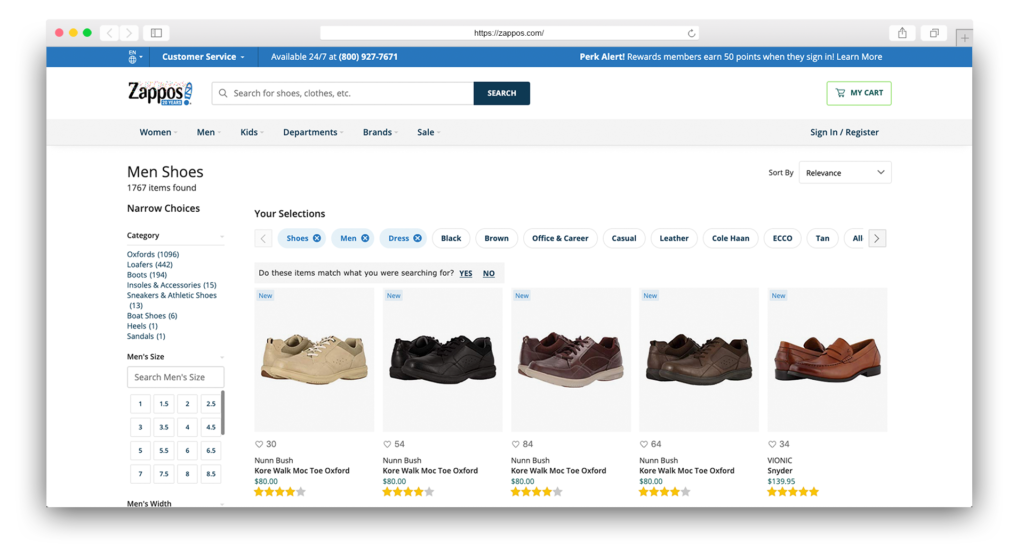The height and width of the screenshot is (544, 1024).
Task: Toggle the Tan filter chip
Action: (822, 238)
